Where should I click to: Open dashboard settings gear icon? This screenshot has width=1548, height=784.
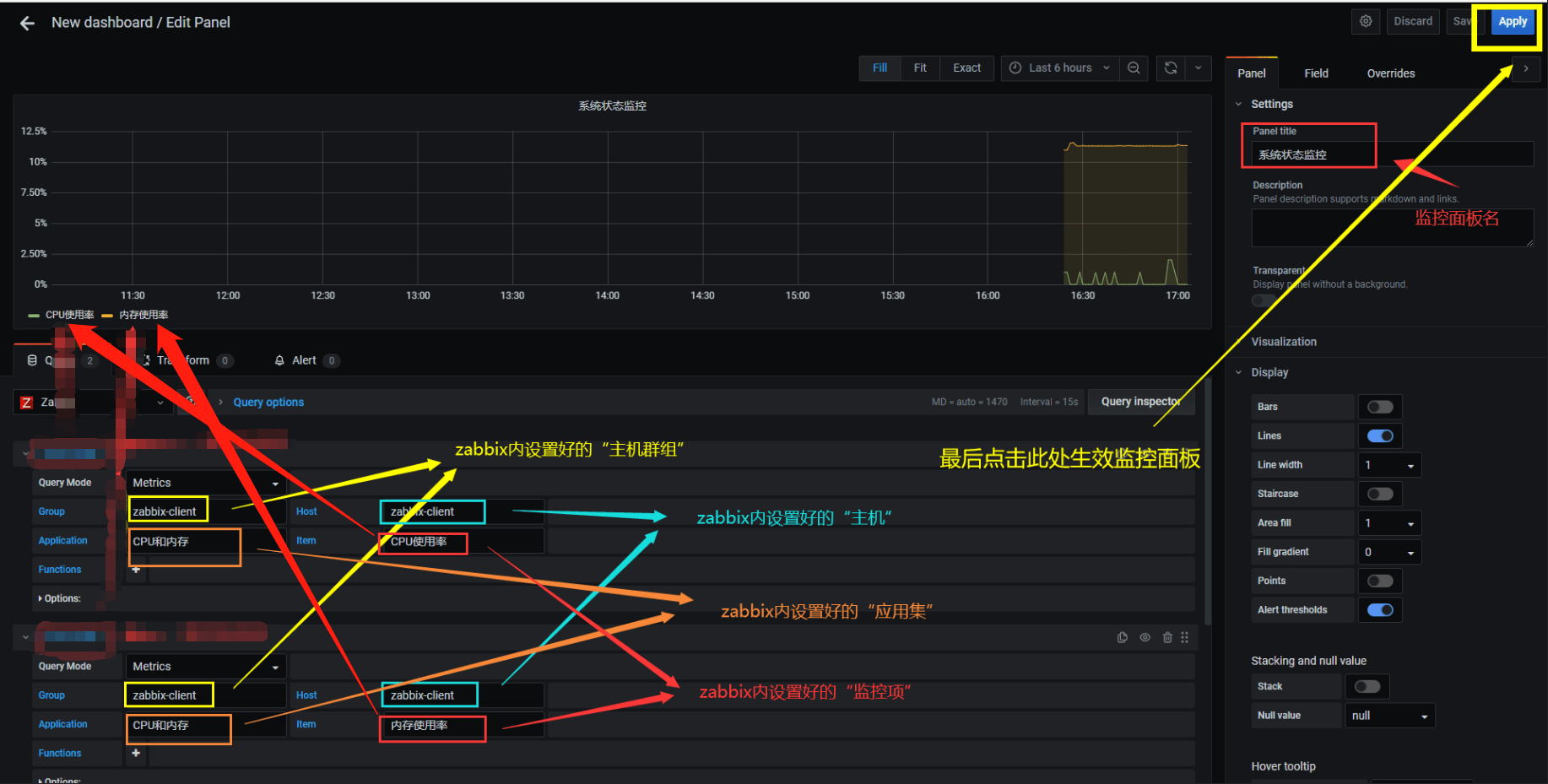pyautogui.click(x=1366, y=21)
